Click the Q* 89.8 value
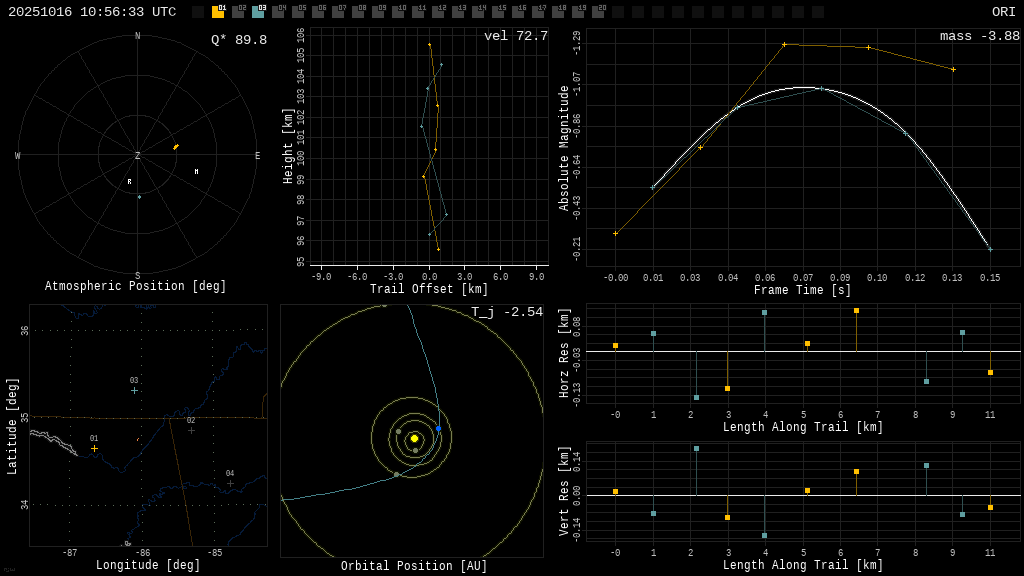Image resolution: width=1024 pixels, height=576 pixels. click(x=238, y=40)
